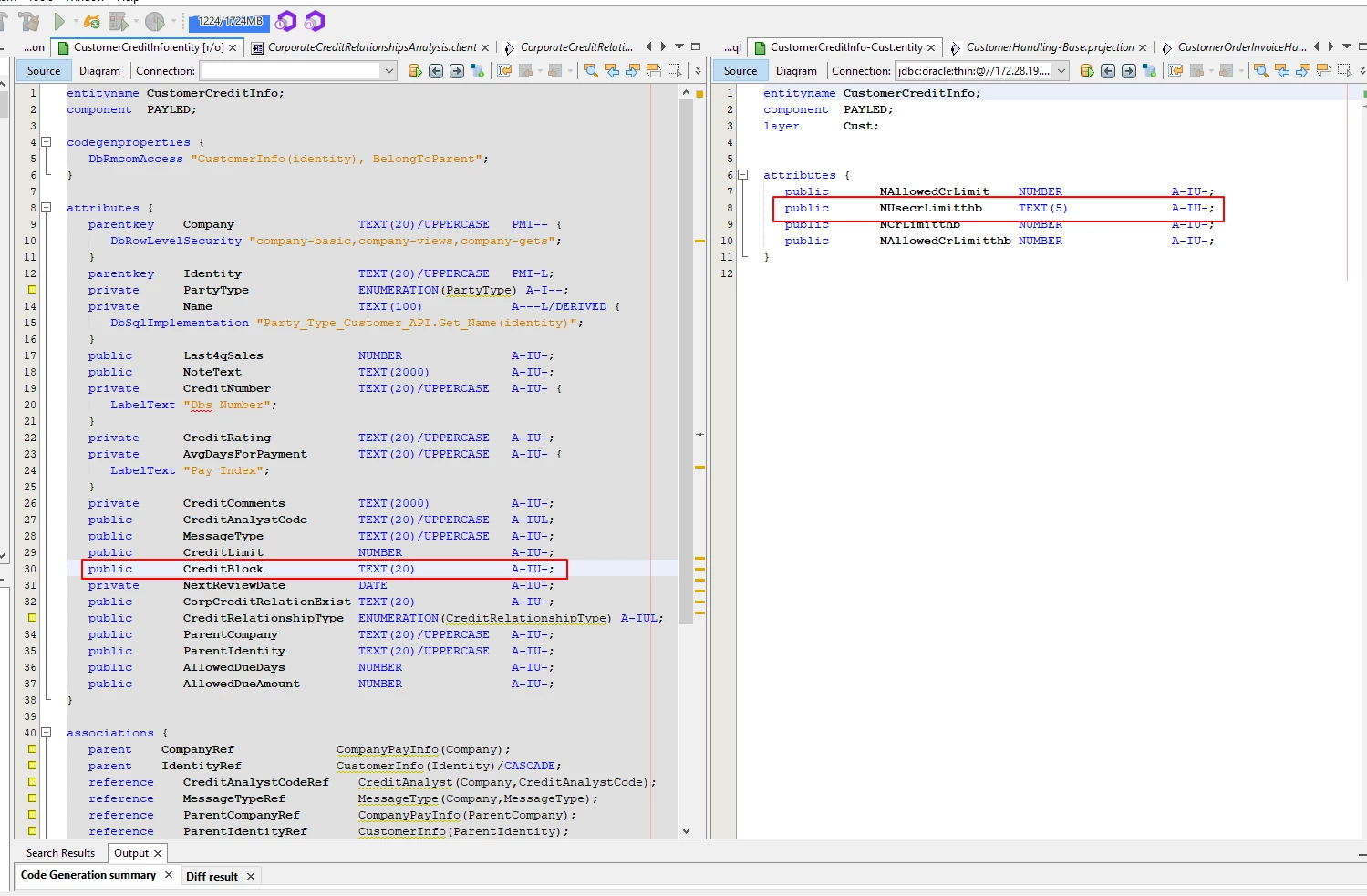Click find selection magnifier in right editor
The width and height of the screenshot is (1367, 896).
pos(1262,70)
